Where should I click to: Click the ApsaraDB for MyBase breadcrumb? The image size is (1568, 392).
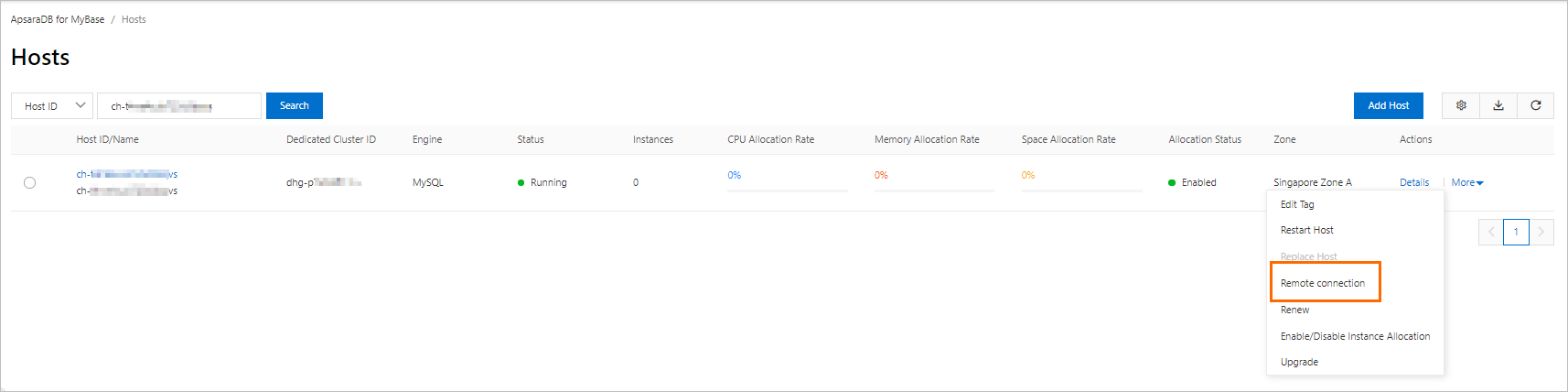click(x=58, y=19)
